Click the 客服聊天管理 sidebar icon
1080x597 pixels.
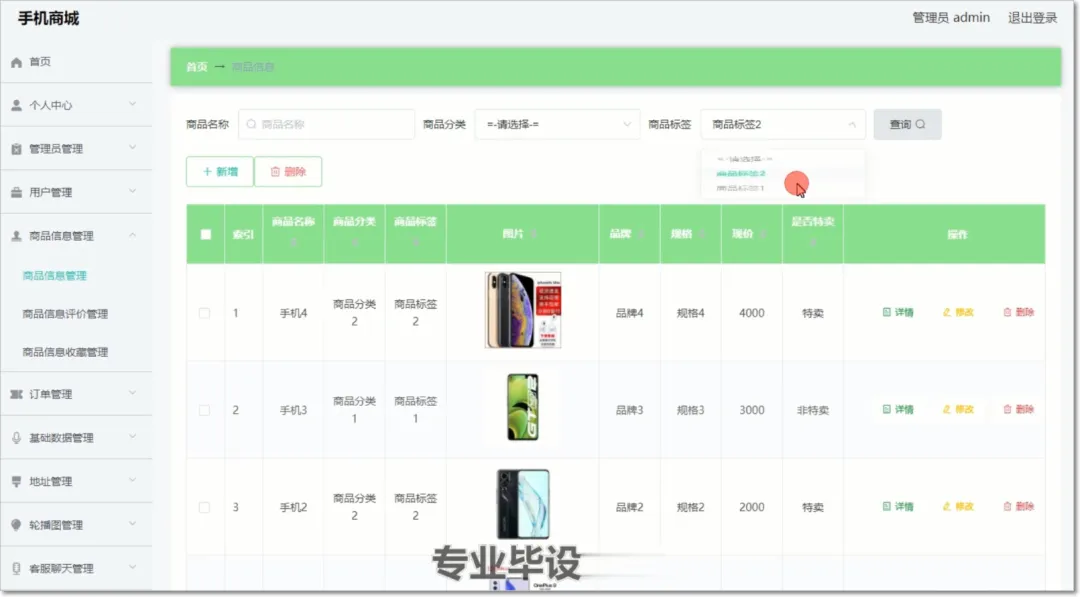[17, 568]
